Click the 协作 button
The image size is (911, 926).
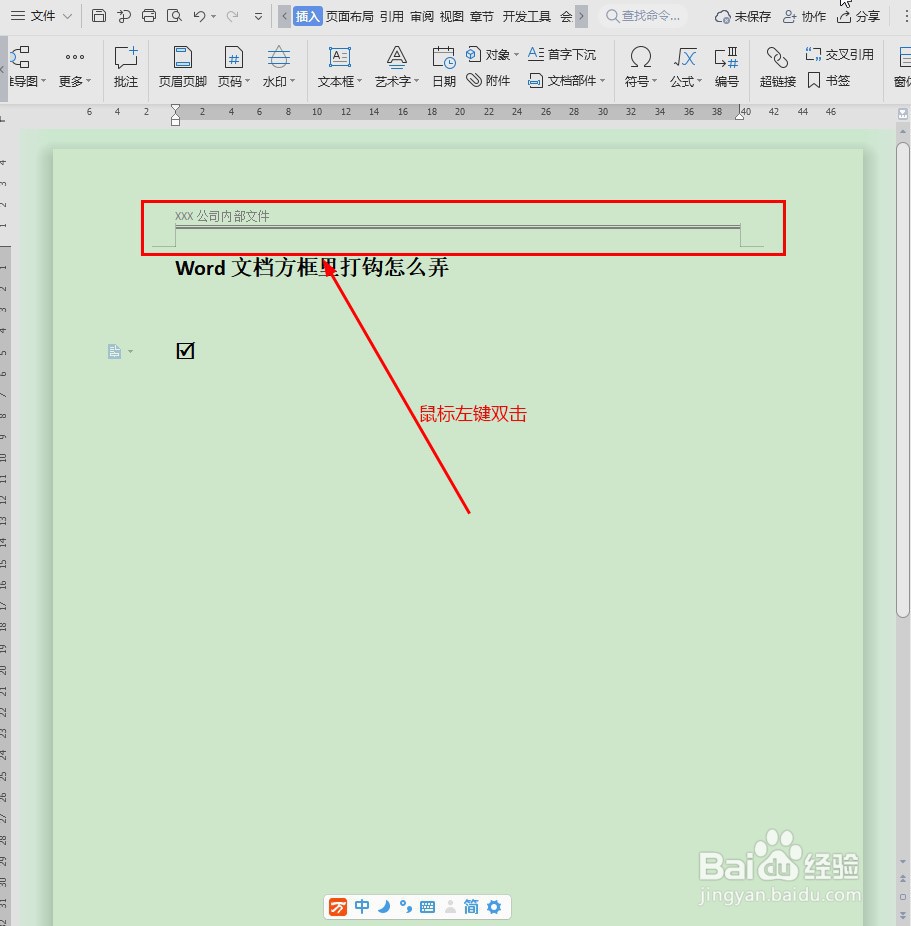point(804,17)
